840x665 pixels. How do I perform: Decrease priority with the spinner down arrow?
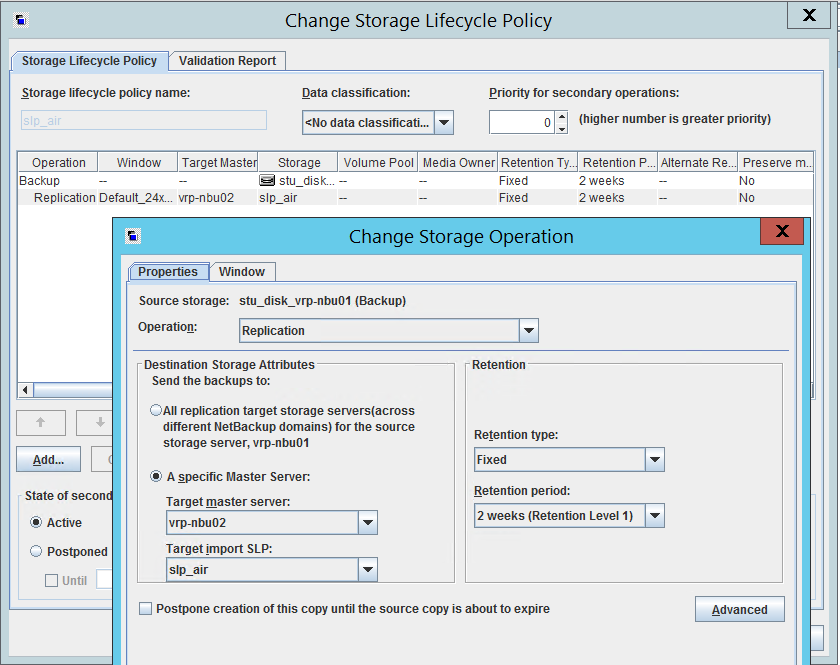[x=561, y=128]
